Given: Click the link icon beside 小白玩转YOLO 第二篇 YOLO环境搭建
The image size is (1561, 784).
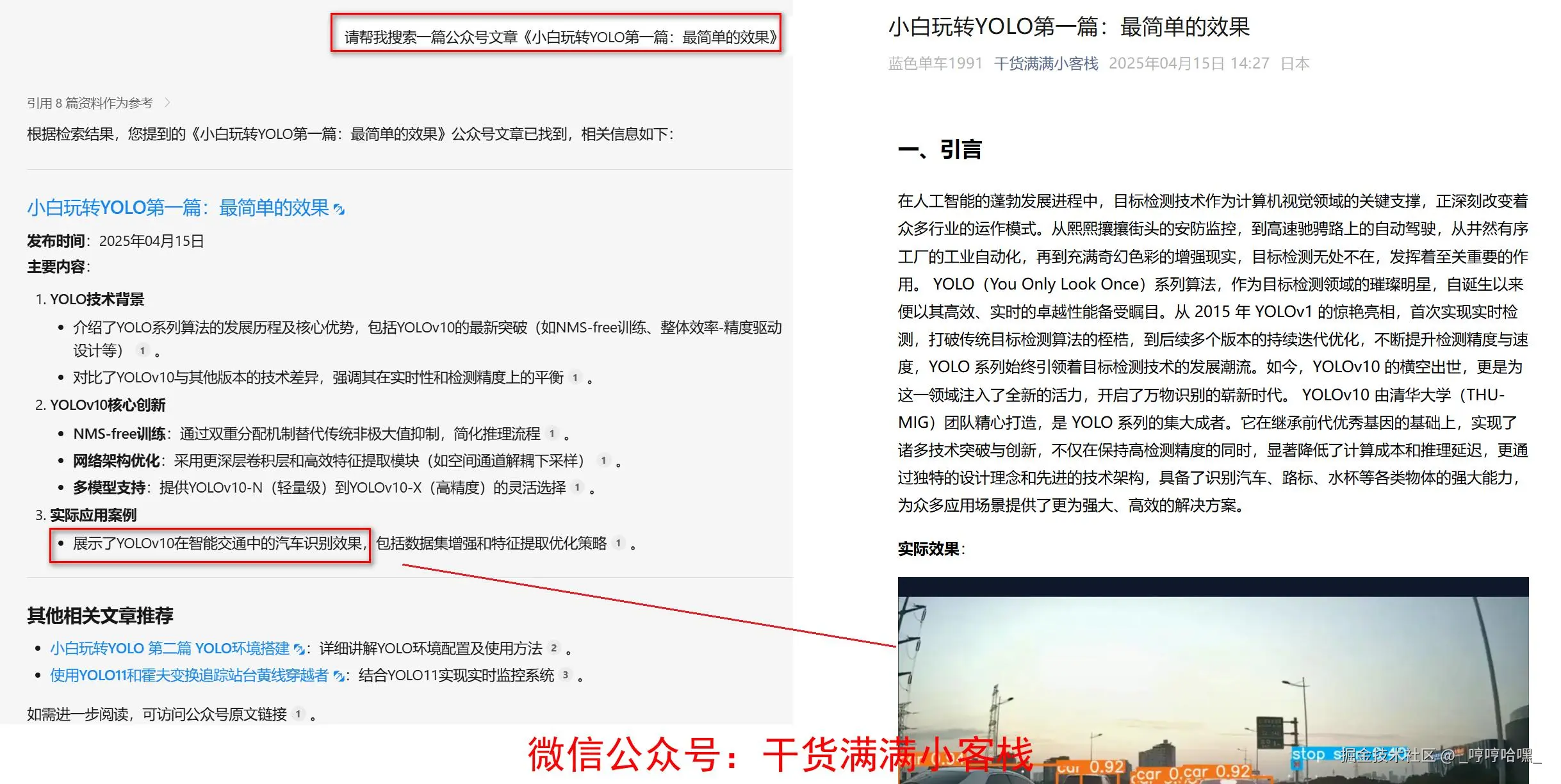Looking at the screenshot, I should click(298, 648).
